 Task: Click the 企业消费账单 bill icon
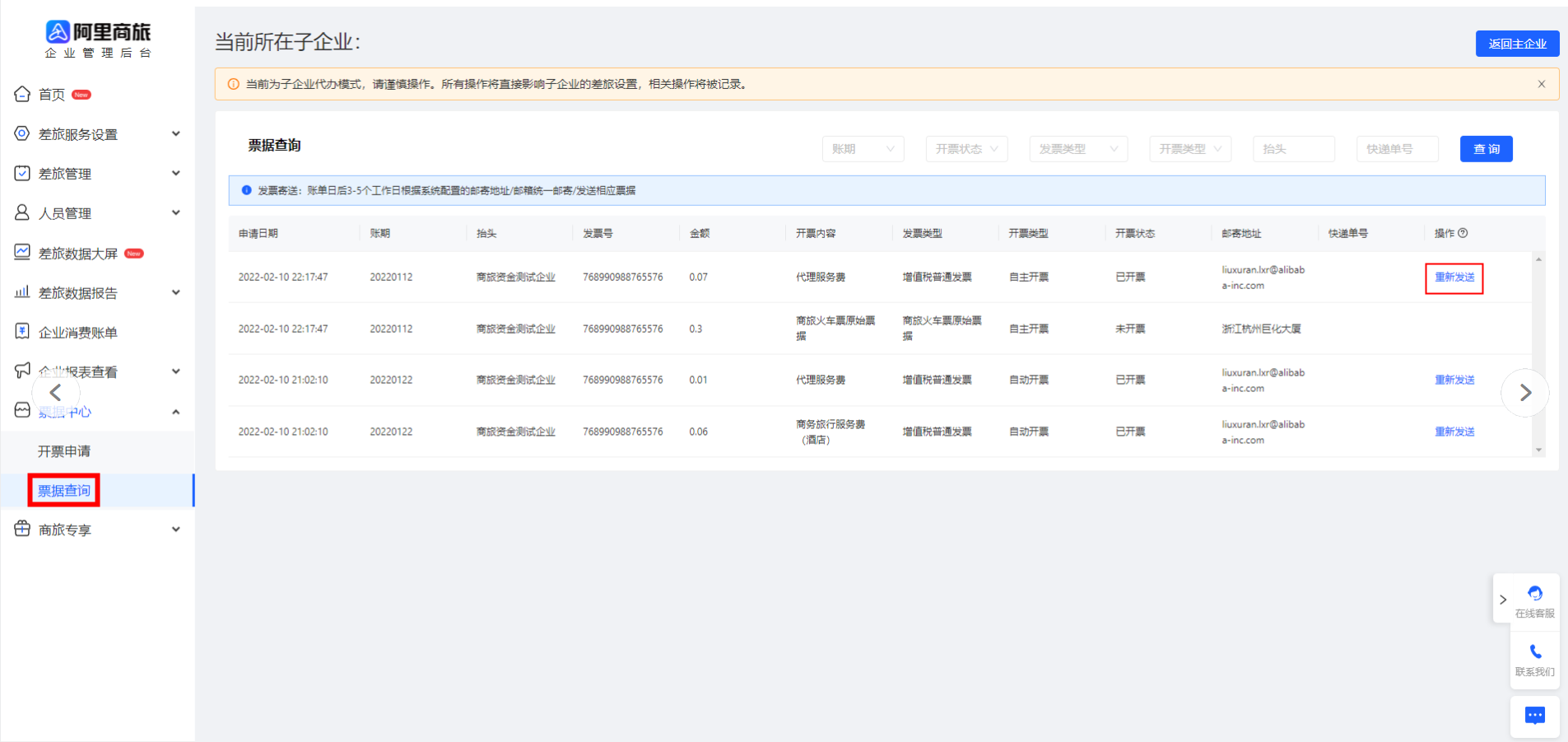click(x=22, y=331)
